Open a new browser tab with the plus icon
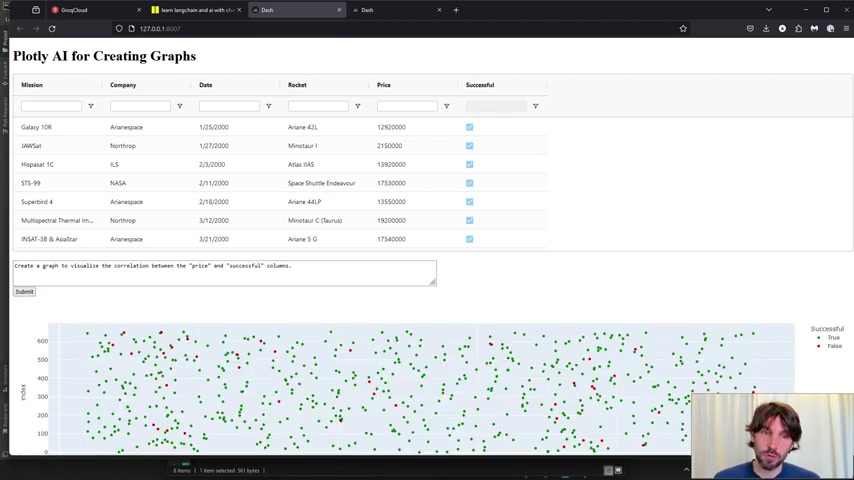The height and width of the screenshot is (480, 854). coord(456,10)
